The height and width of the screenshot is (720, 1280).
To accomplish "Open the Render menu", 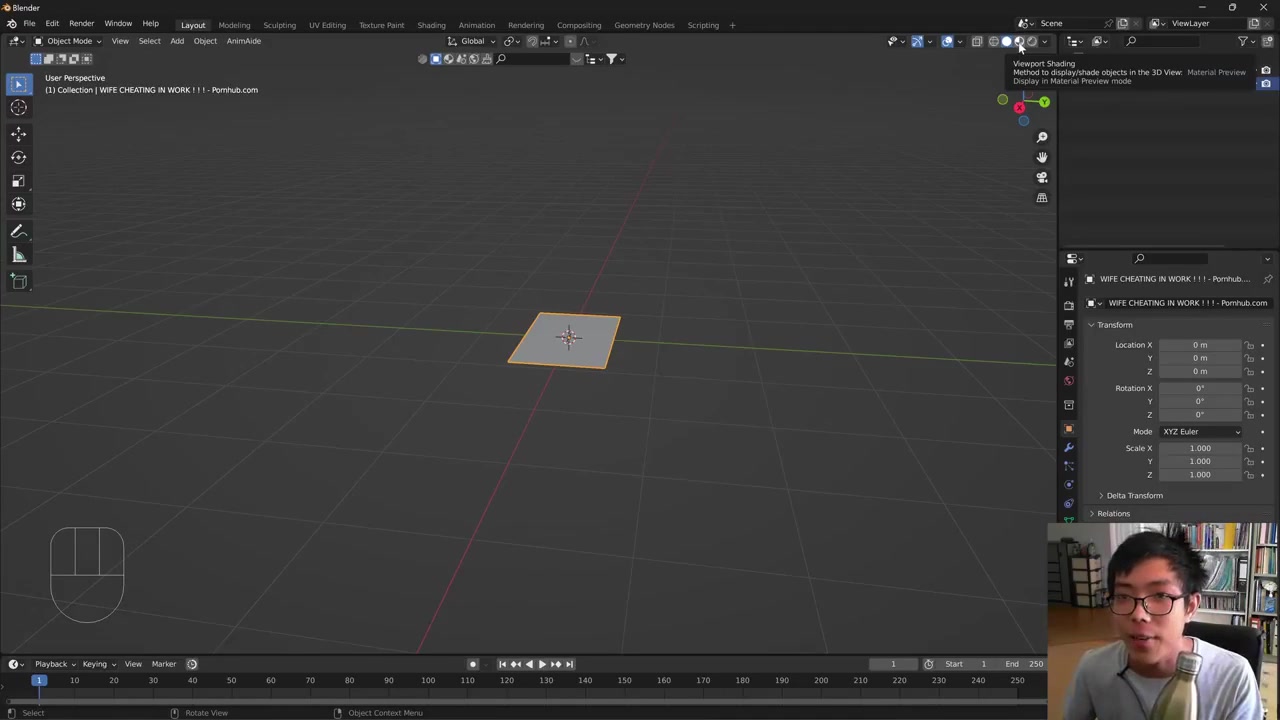I will [81, 24].
